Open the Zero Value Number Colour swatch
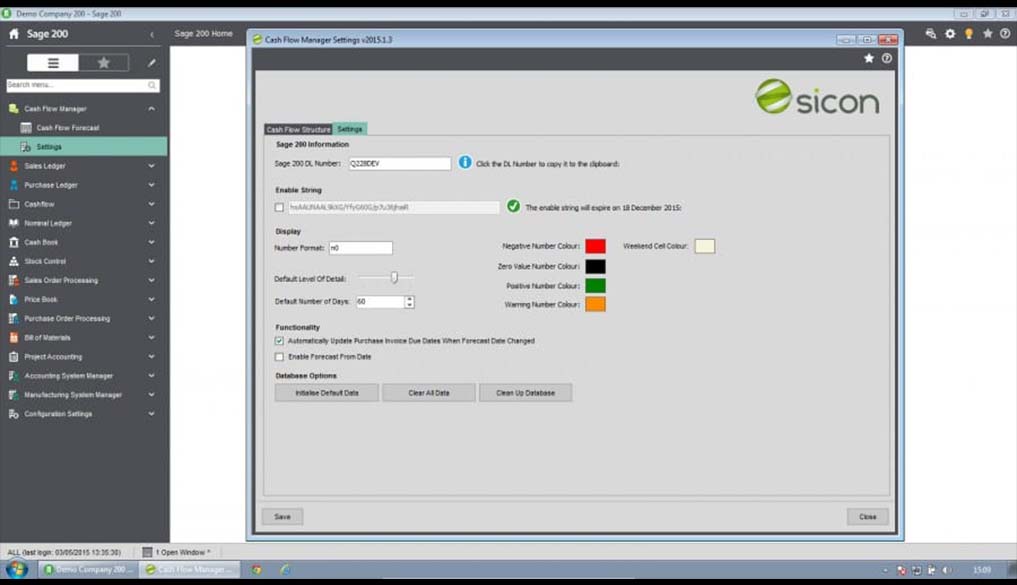 tap(595, 267)
